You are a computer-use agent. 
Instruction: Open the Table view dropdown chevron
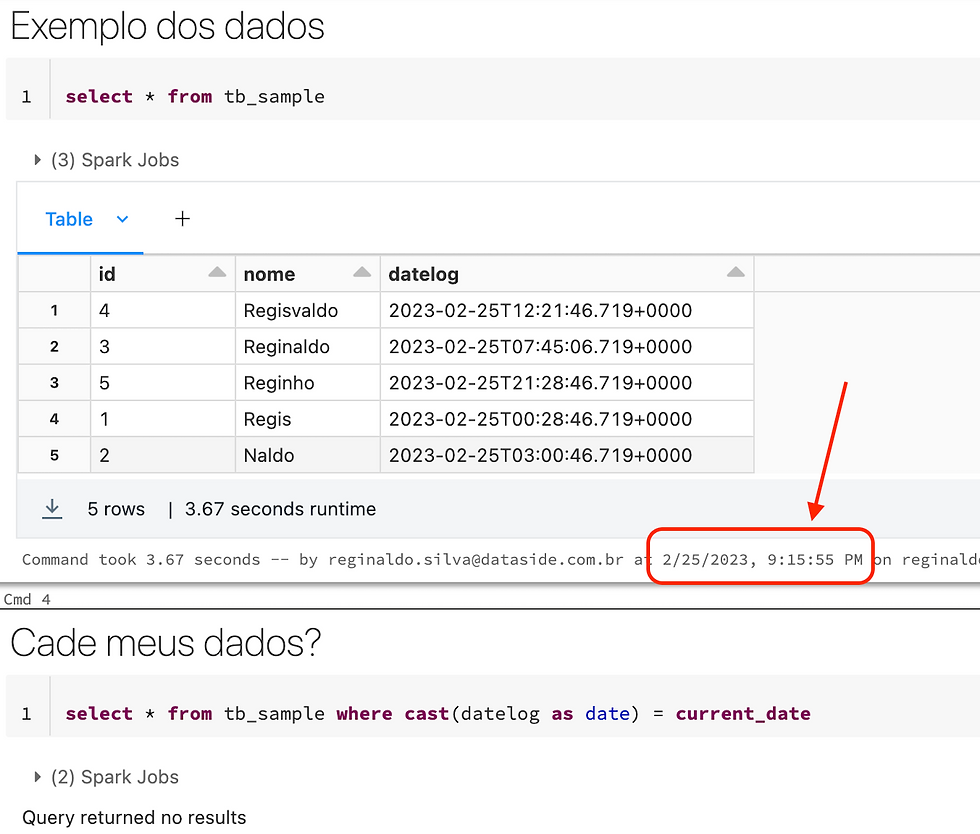coord(122,219)
